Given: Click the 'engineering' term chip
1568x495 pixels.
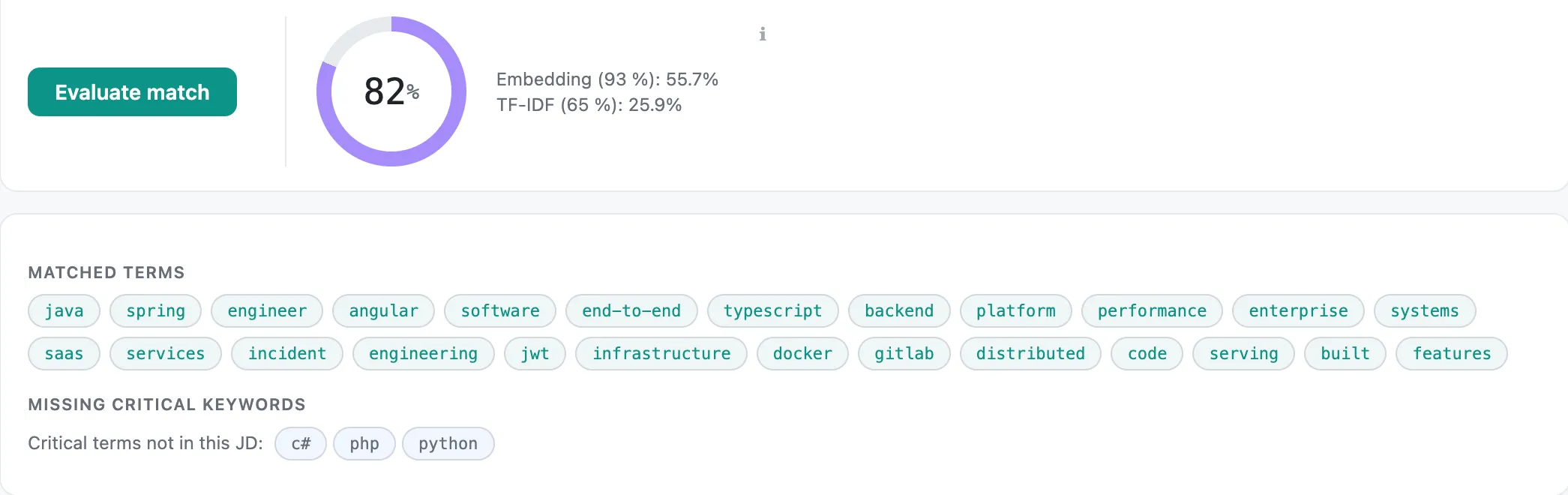Looking at the screenshot, I should pyautogui.click(x=424, y=353).
